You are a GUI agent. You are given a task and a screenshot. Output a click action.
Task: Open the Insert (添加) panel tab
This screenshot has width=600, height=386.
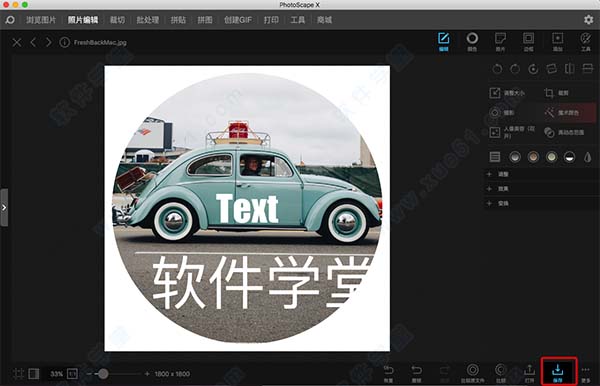point(557,42)
